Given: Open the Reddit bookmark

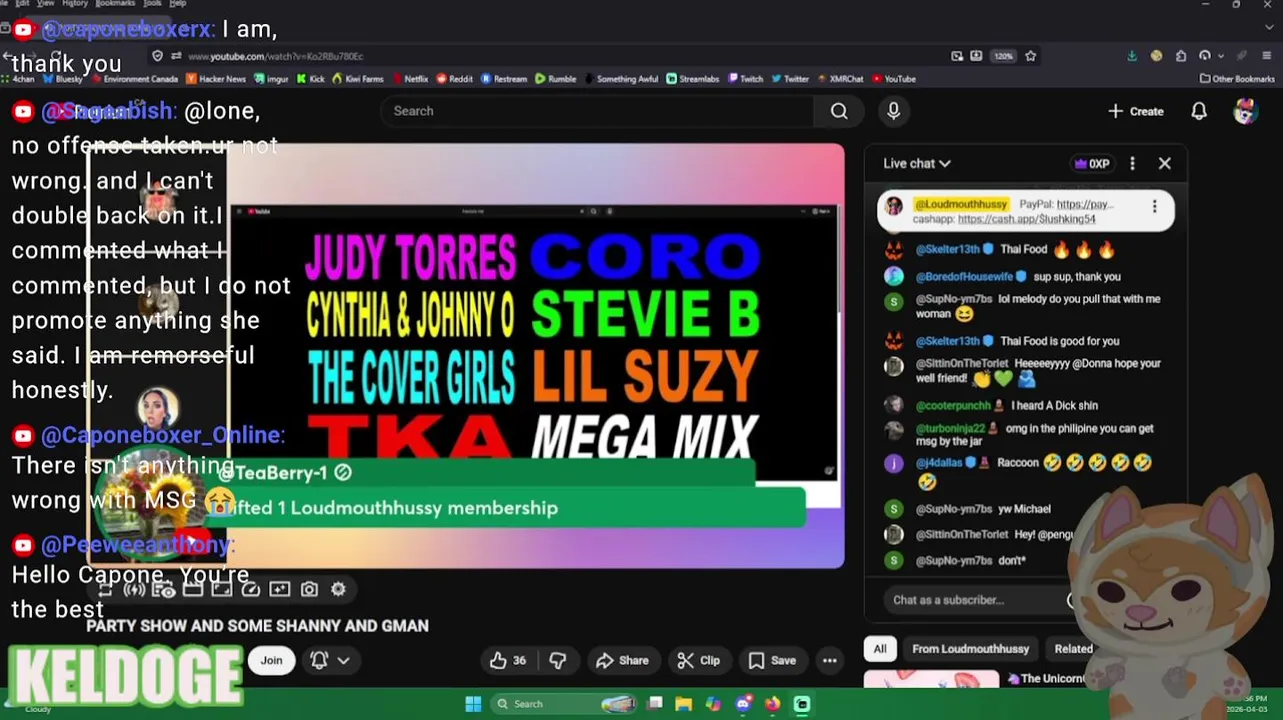Looking at the screenshot, I should [454, 79].
